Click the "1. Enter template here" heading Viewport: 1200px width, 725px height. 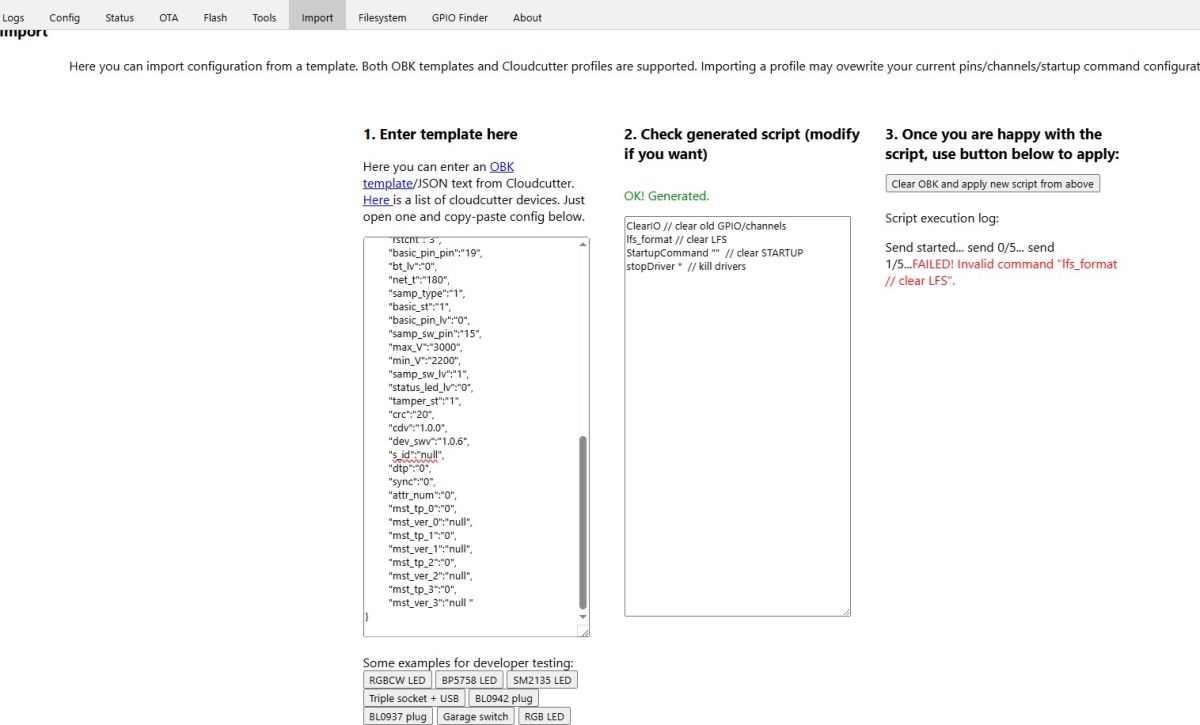(440, 134)
